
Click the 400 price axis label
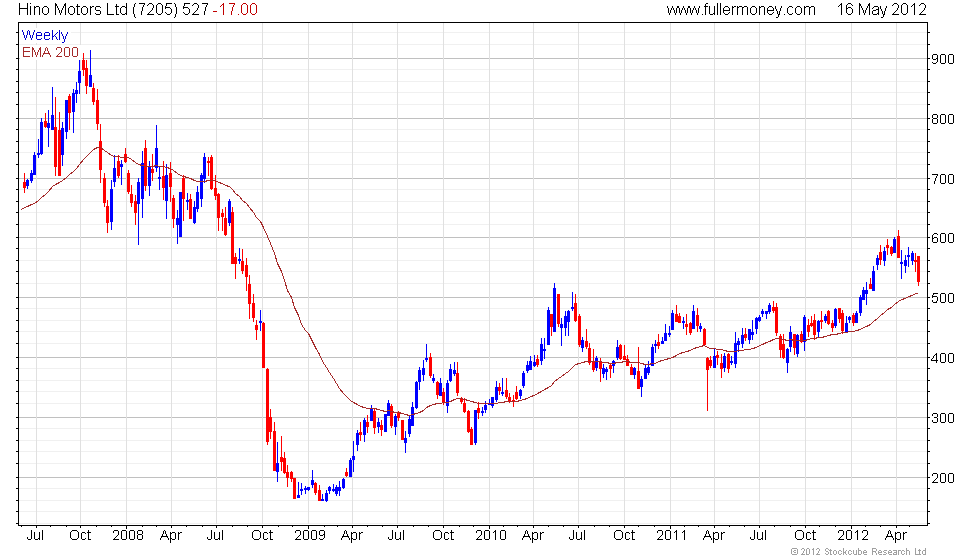943,359
